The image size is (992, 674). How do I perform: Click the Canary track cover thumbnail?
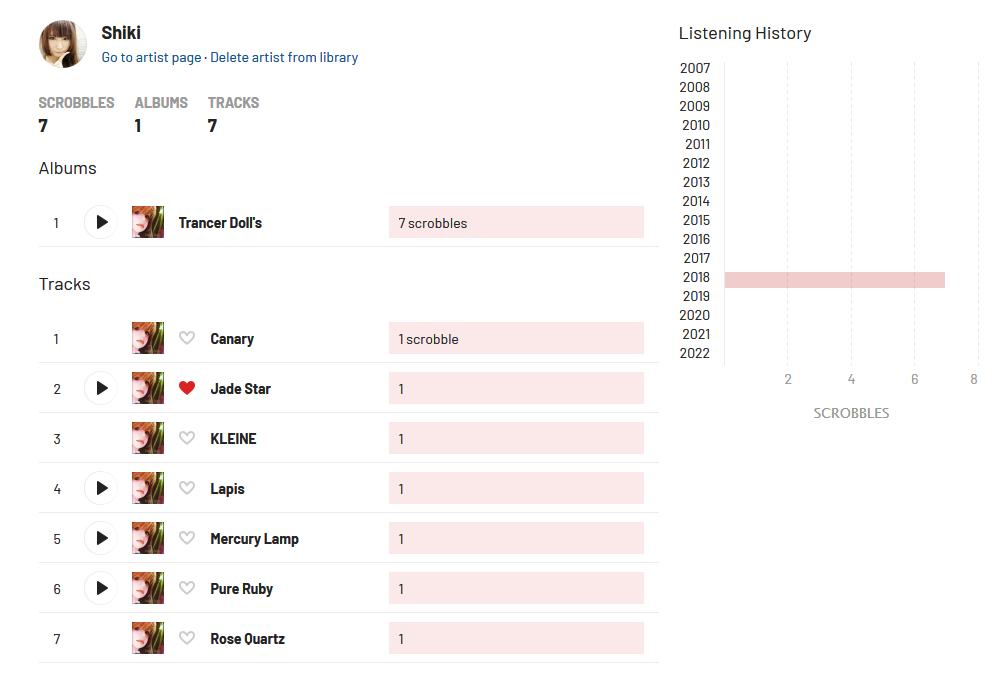pyautogui.click(x=148, y=338)
